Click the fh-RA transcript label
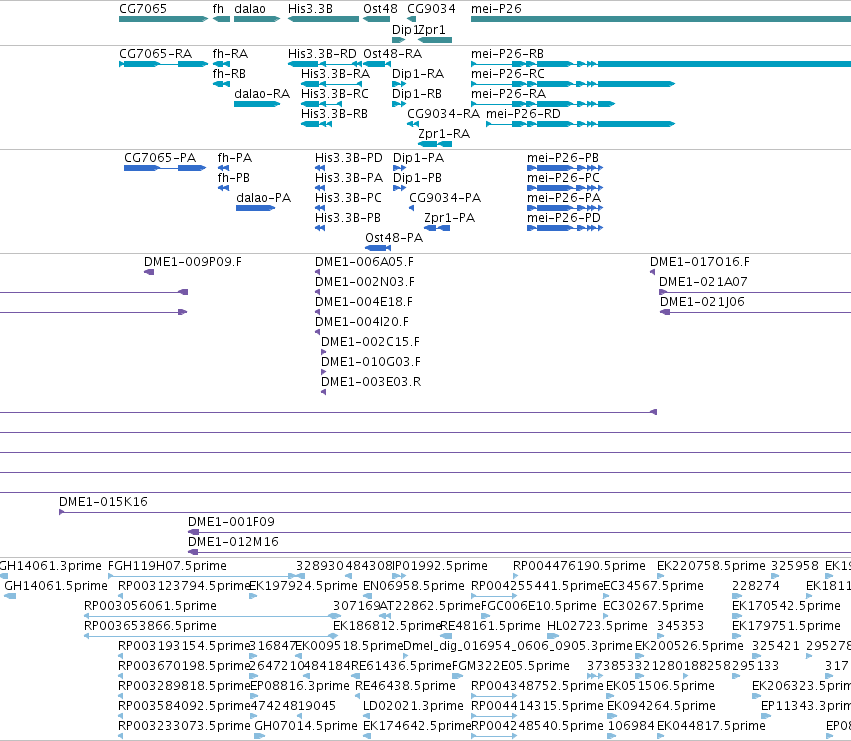Screen dimensions: 851x741 click(230, 54)
